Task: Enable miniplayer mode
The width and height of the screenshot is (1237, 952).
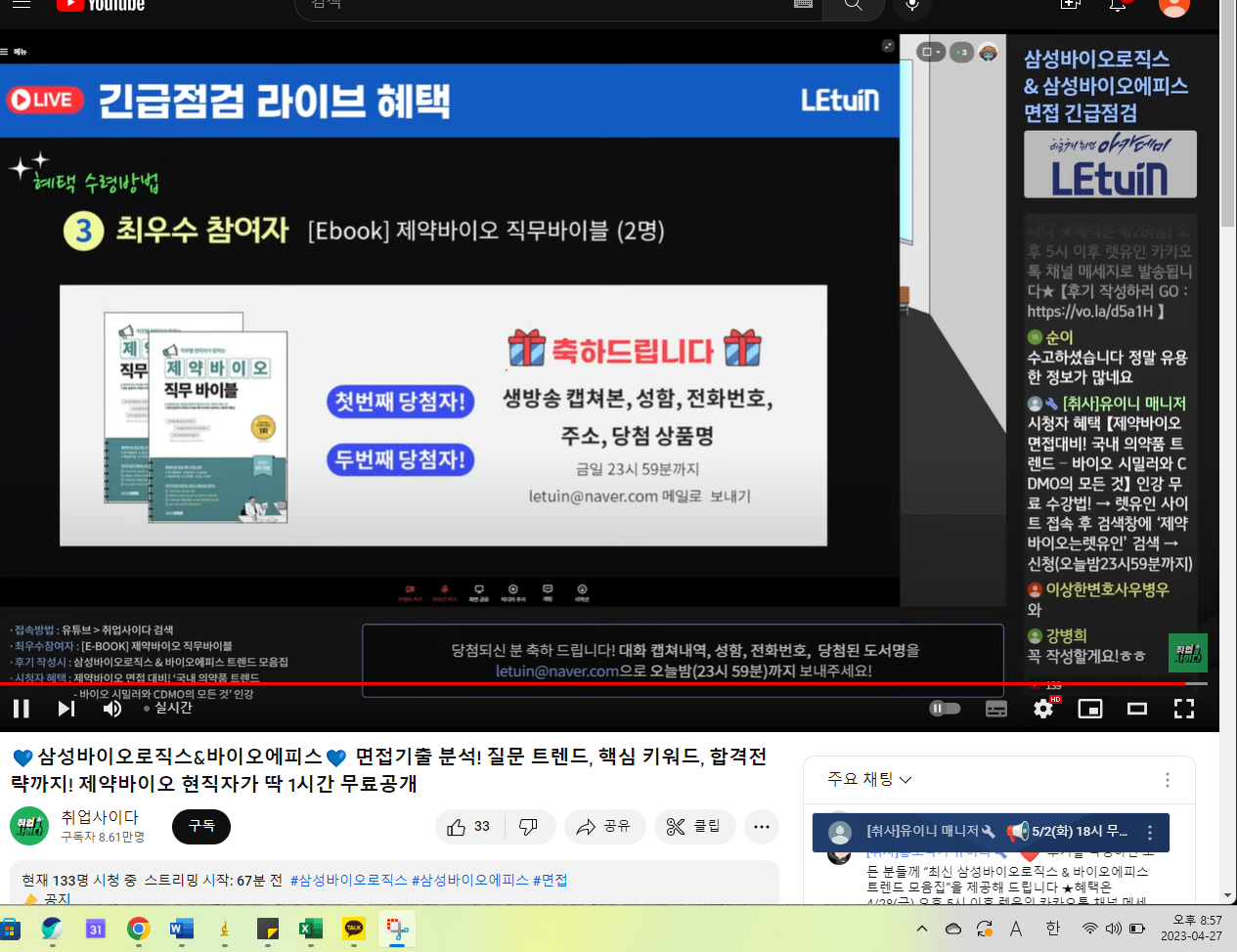Action: [1090, 710]
